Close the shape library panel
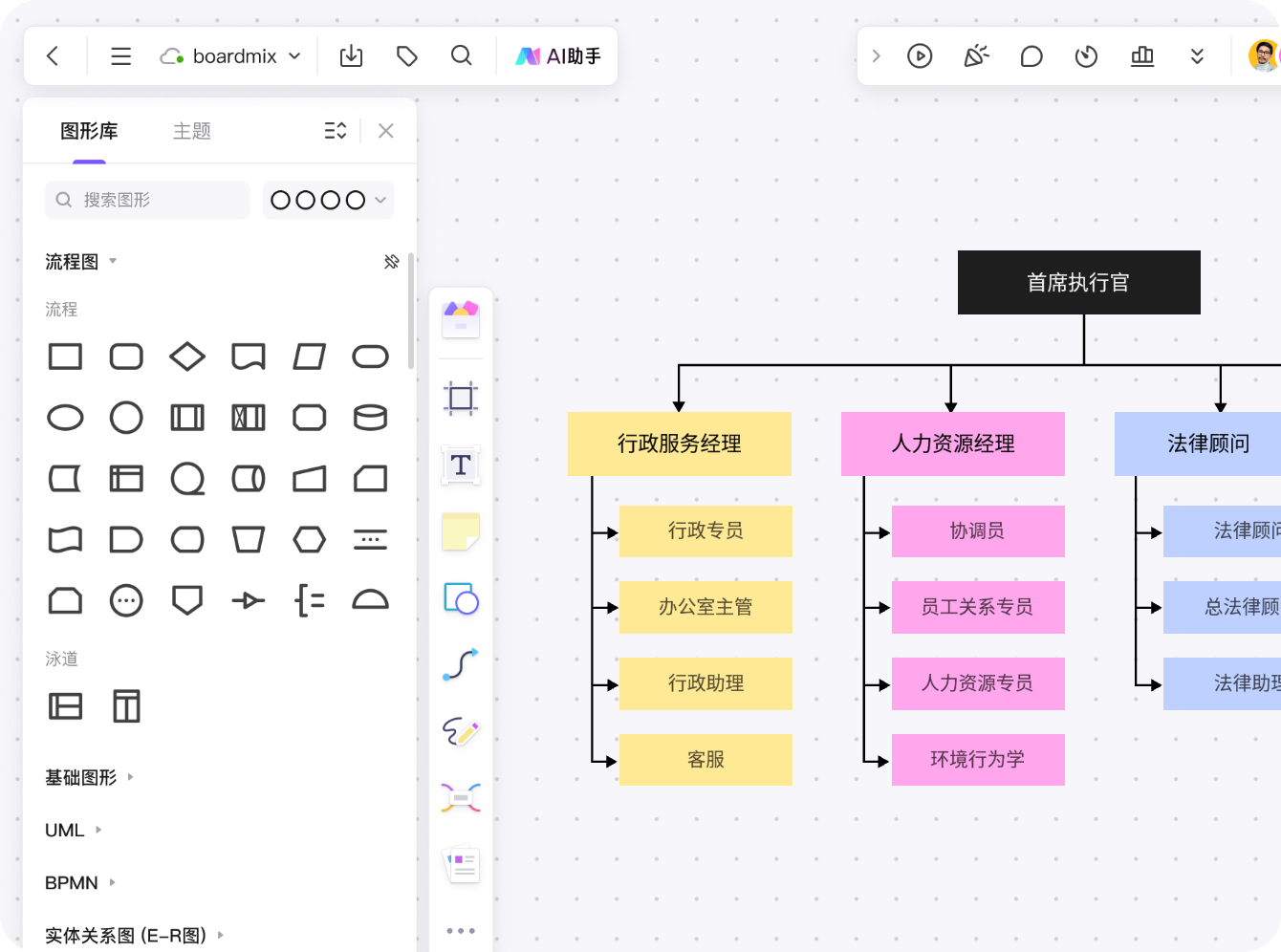Screen dimensions: 1281x952 (x=386, y=131)
